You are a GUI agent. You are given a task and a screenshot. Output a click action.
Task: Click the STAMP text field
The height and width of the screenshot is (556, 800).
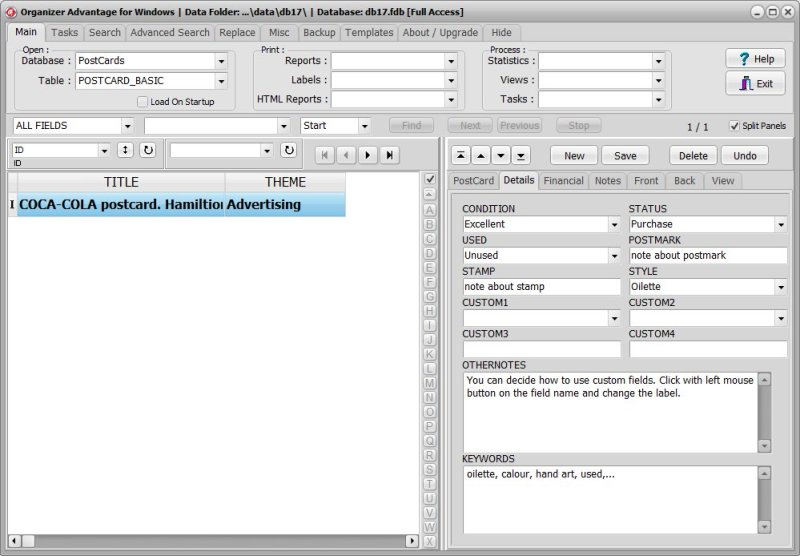click(542, 287)
